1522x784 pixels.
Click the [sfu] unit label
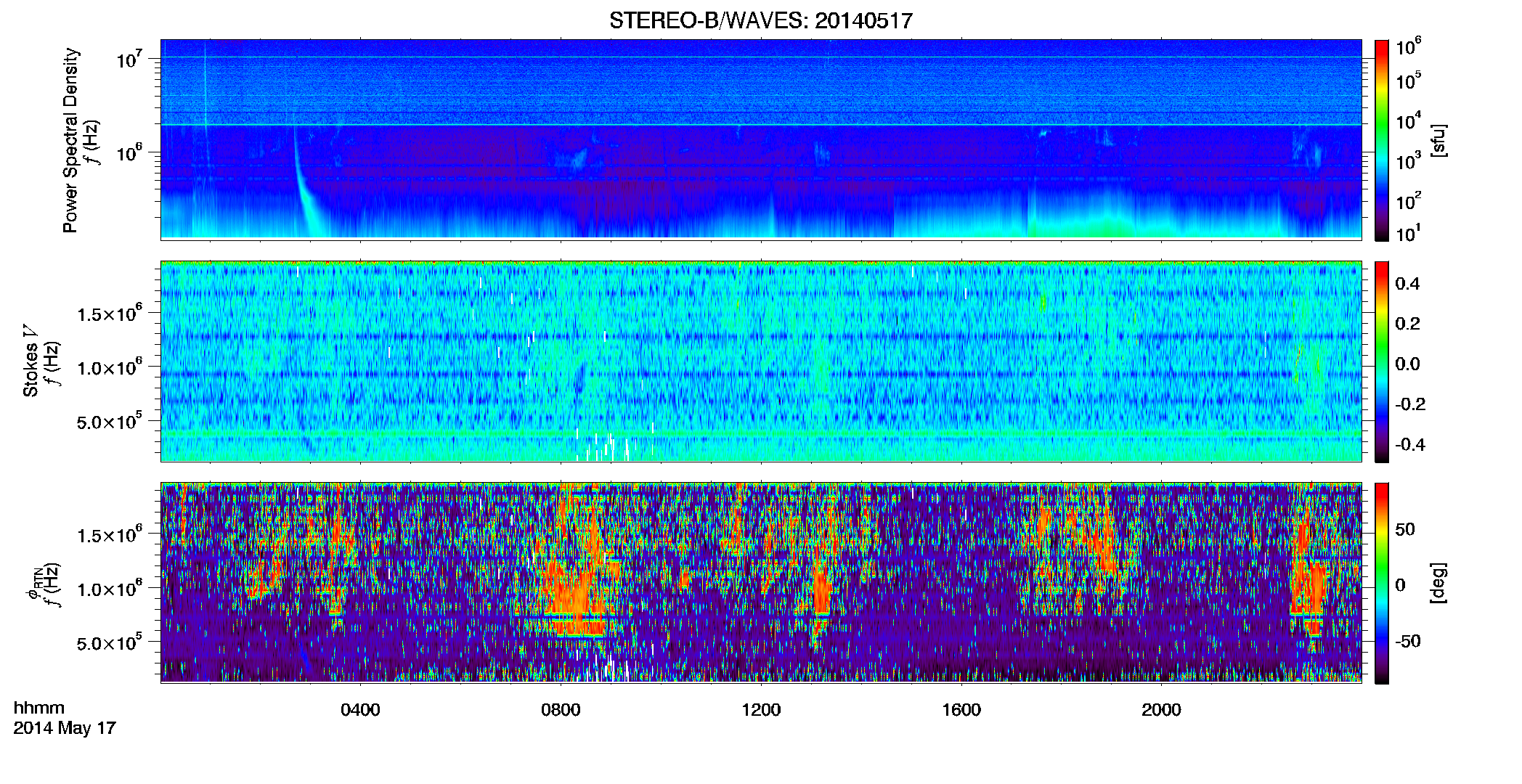click(x=1438, y=140)
